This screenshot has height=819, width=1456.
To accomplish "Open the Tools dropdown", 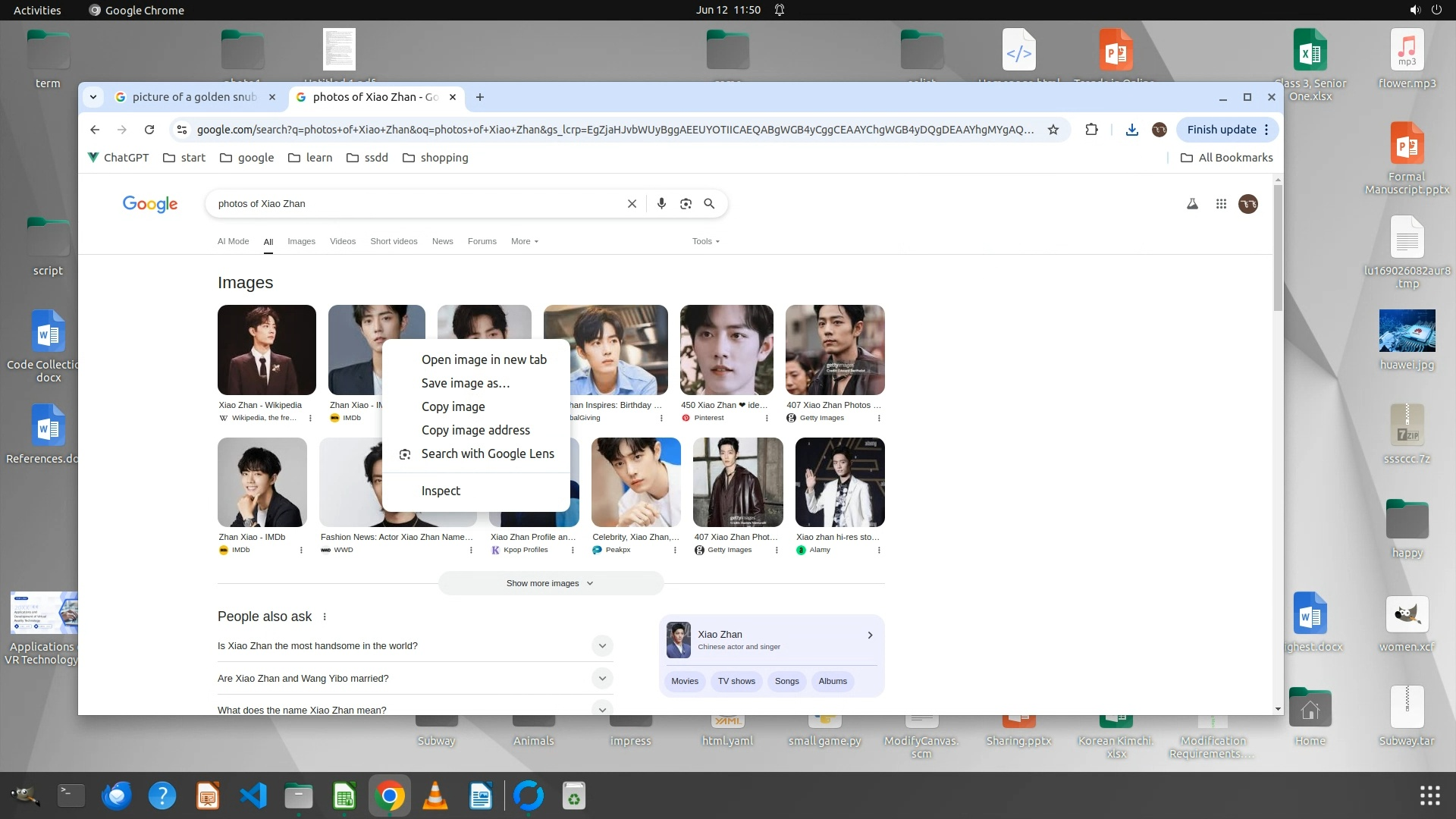I will pos(705,241).
